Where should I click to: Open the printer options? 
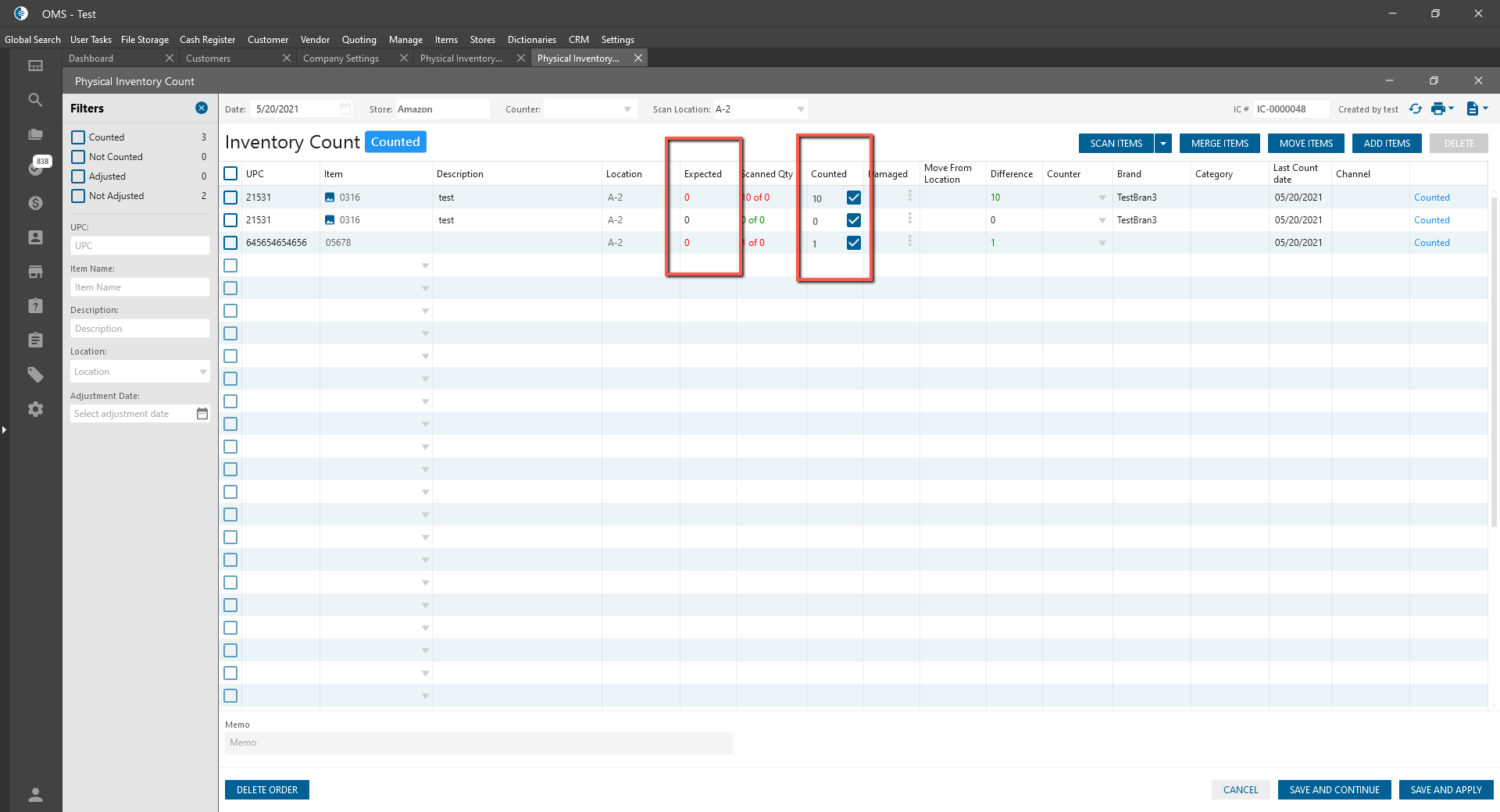click(x=1441, y=109)
